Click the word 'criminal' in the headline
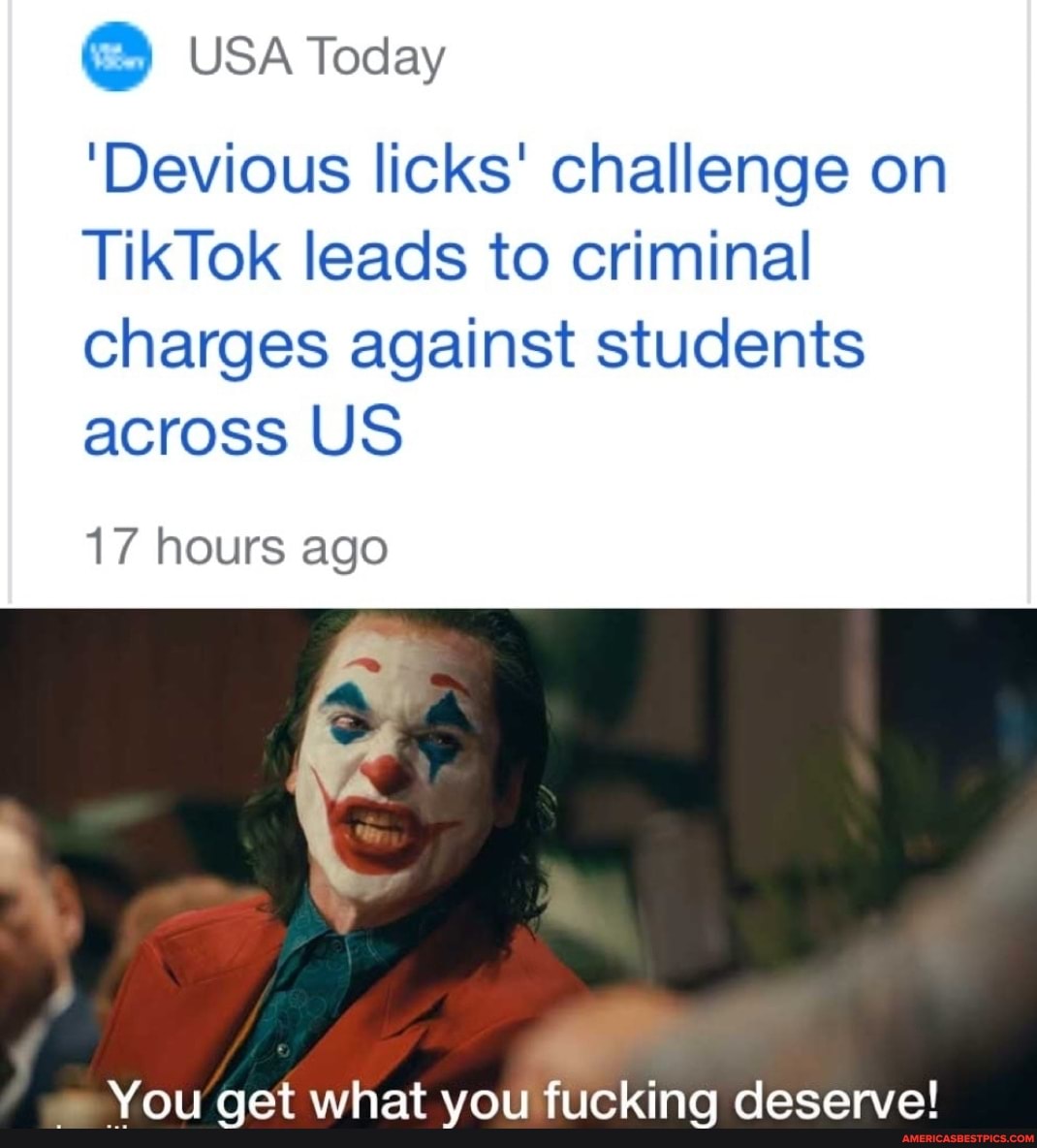The width and height of the screenshot is (1037, 1148). click(691, 256)
